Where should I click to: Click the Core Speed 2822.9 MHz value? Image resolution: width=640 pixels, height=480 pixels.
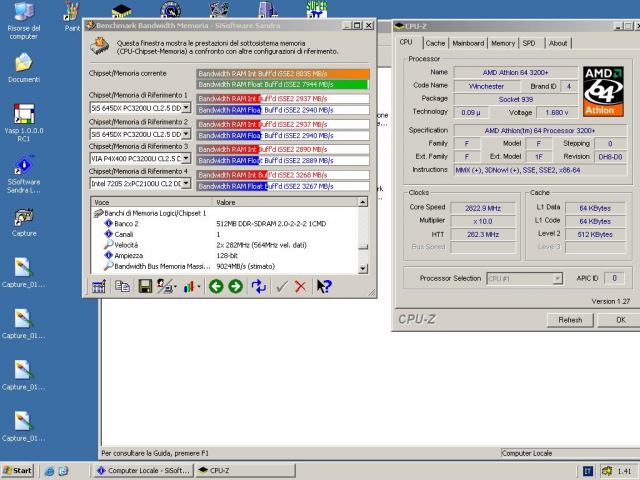483,208
